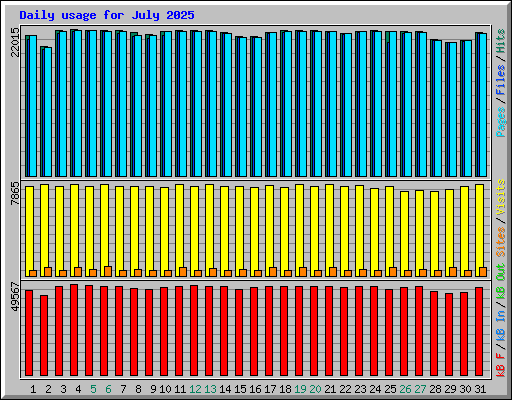Click the cyan pages bar for day 16
Screen dimensions: 512x400
coord(258,107)
